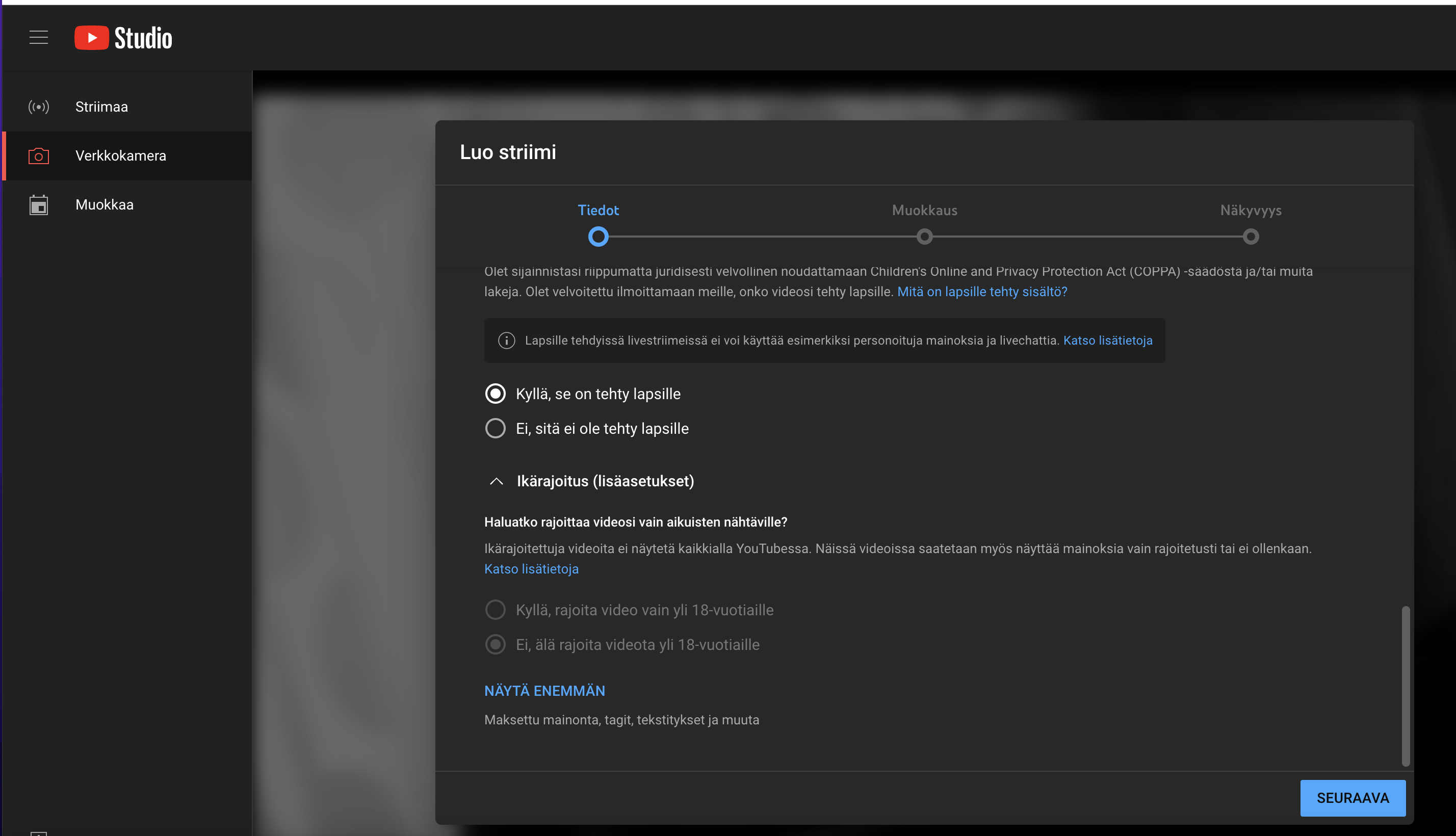Open 'Katso lisätietoja' link under age restriction
The image size is (1456, 836).
click(x=531, y=569)
